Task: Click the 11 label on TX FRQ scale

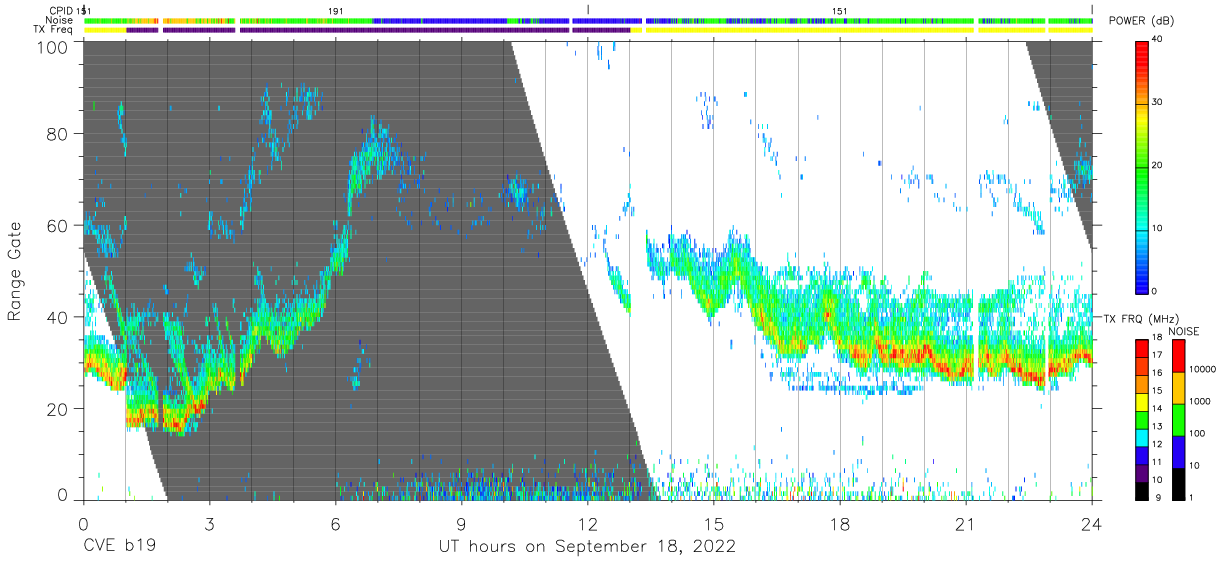Action: (1157, 462)
